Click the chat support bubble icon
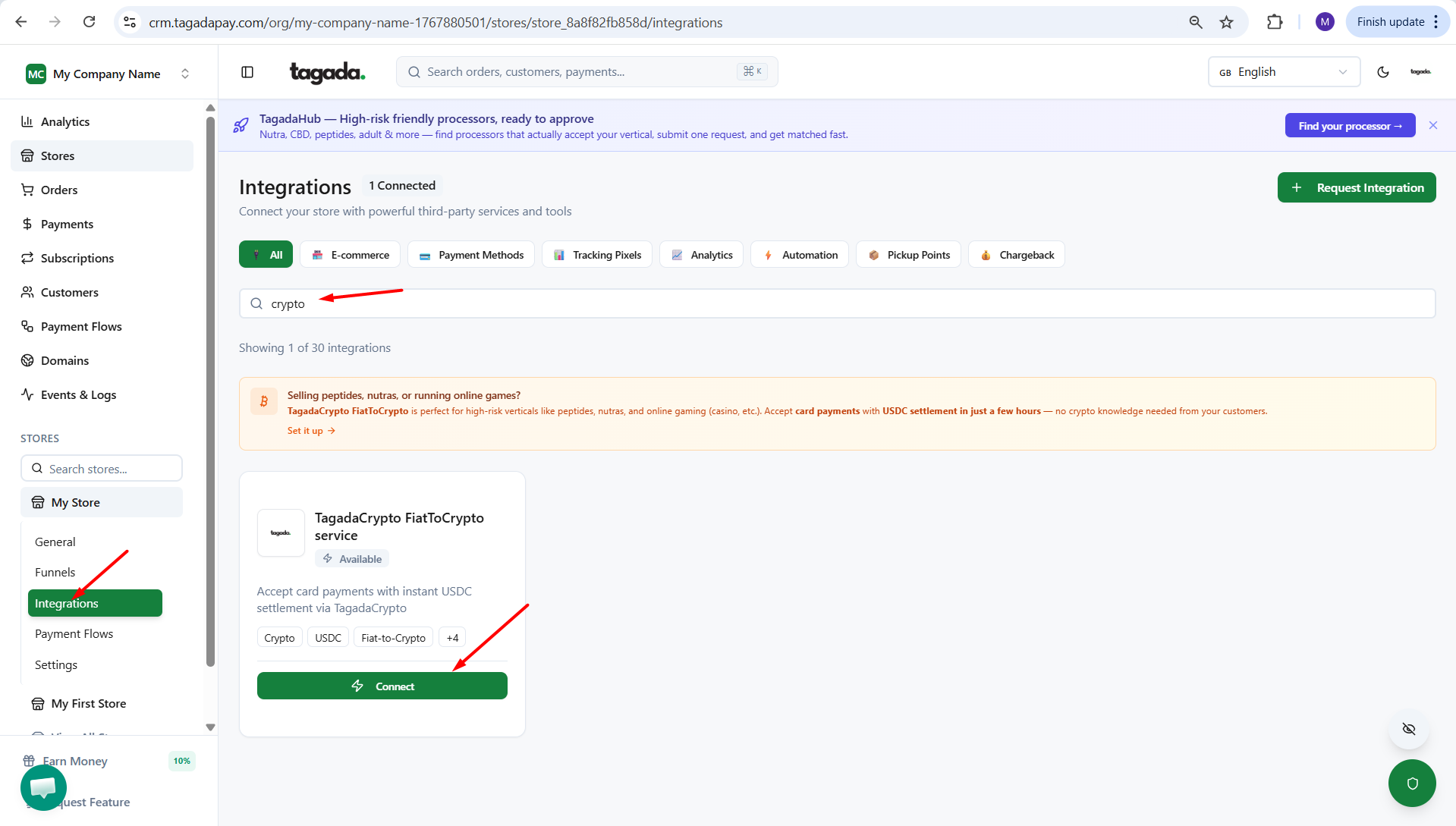1456x826 pixels. pos(43,787)
